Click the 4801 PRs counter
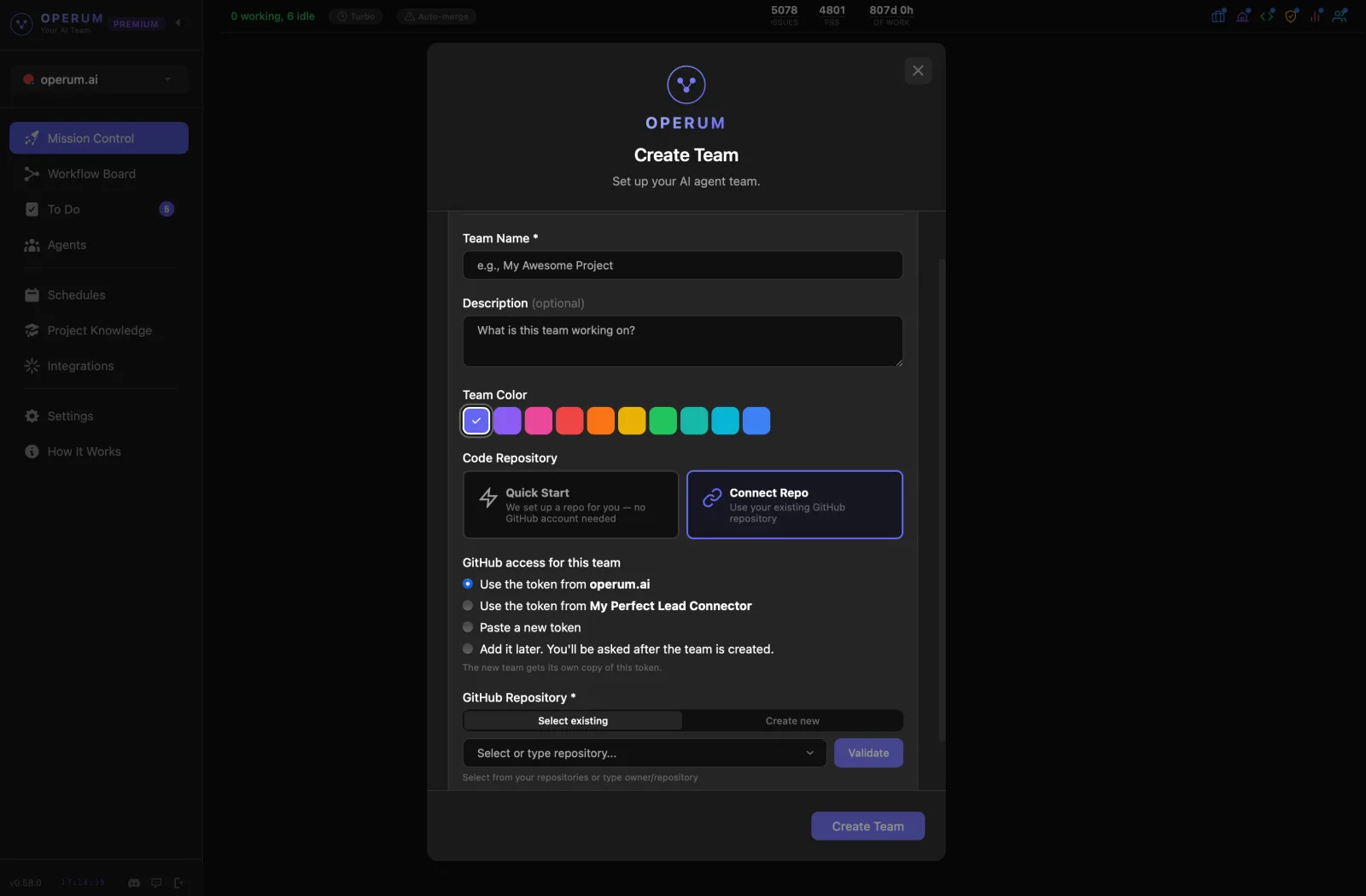 832,15
